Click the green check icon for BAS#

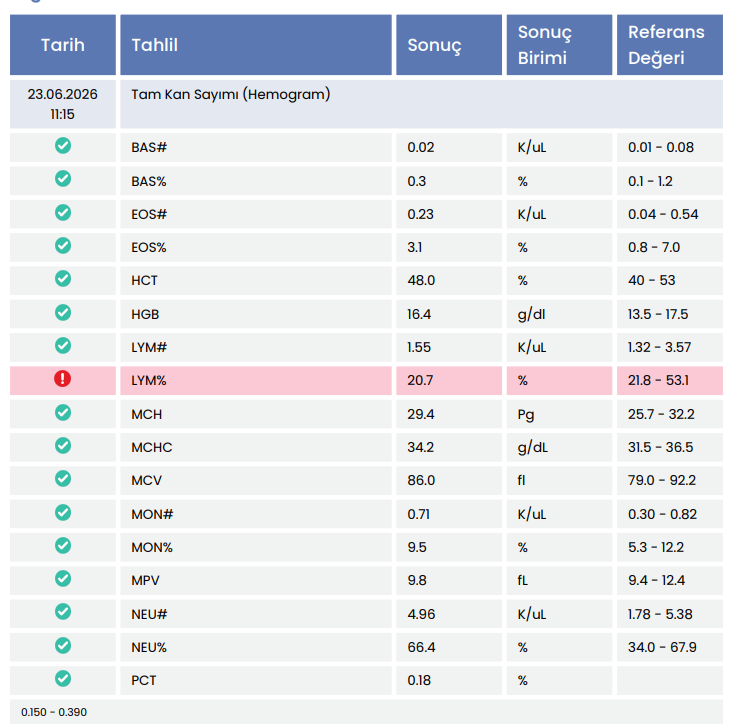pyautogui.click(x=63, y=145)
